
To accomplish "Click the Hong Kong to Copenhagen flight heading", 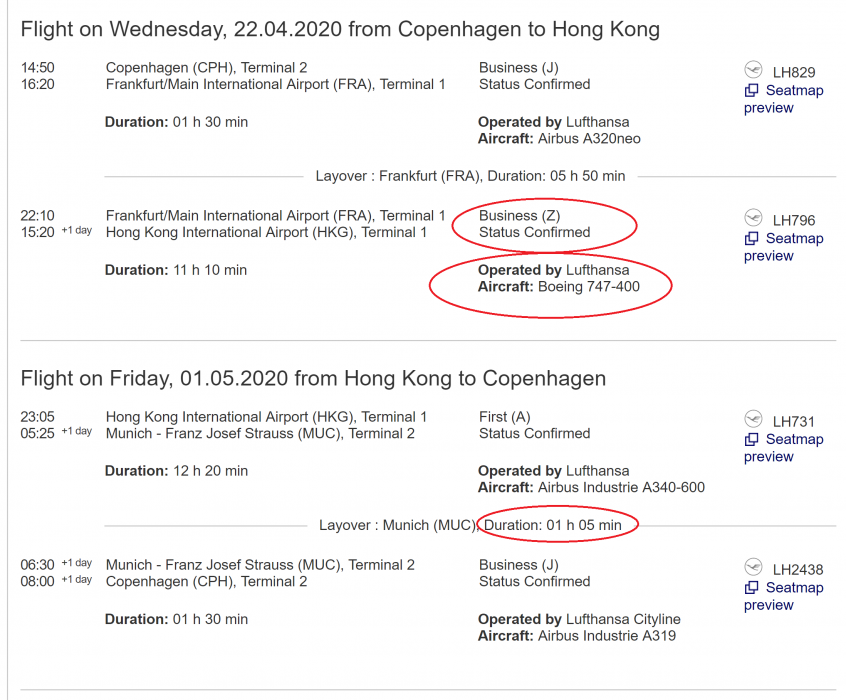I will point(313,379).
